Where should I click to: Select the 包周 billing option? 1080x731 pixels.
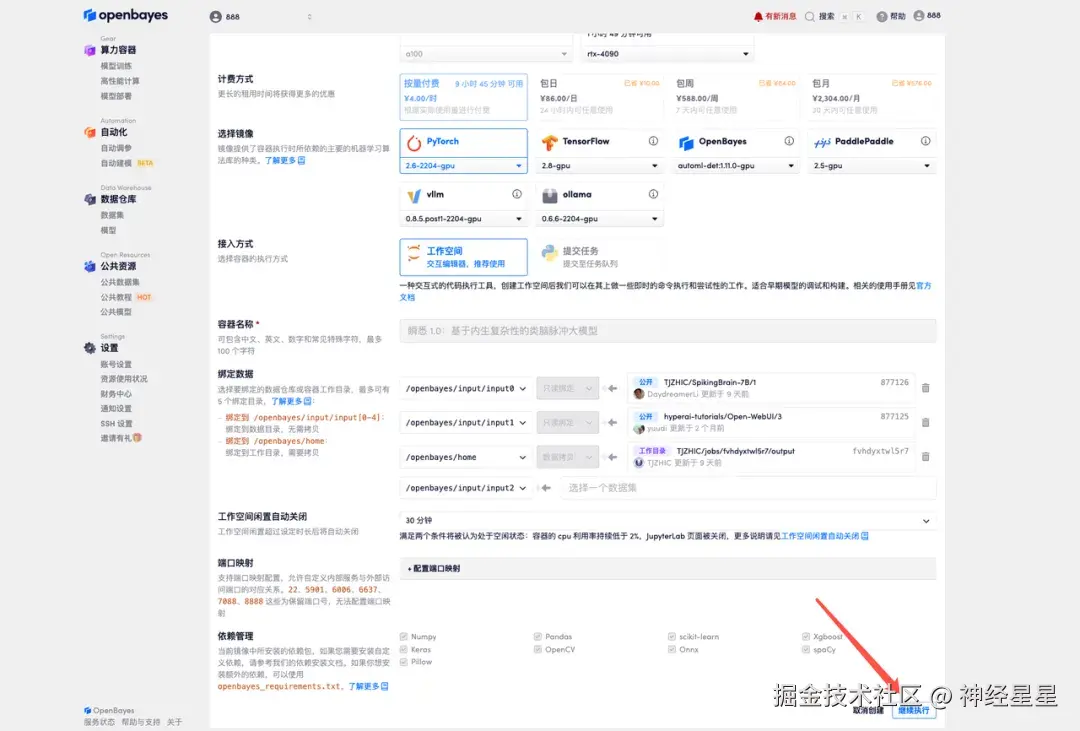[x=735, y=97]
